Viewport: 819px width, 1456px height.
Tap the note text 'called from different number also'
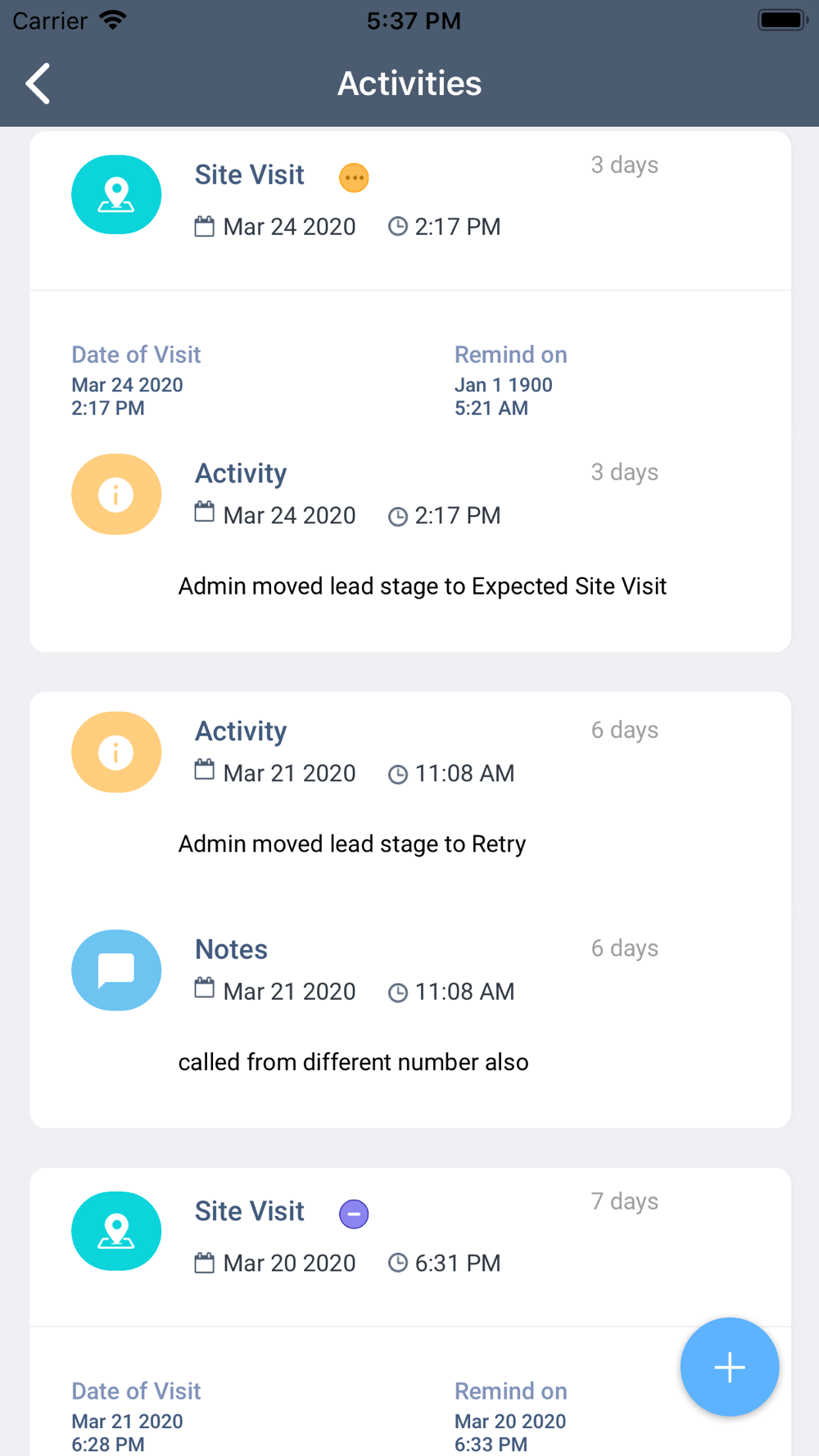[x=353, y=1062]
